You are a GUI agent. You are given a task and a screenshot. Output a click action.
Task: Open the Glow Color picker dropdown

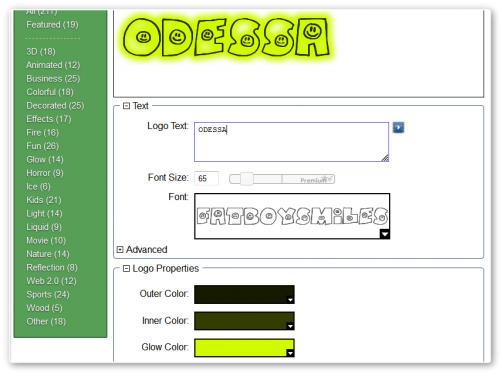(x=290, y=353)
